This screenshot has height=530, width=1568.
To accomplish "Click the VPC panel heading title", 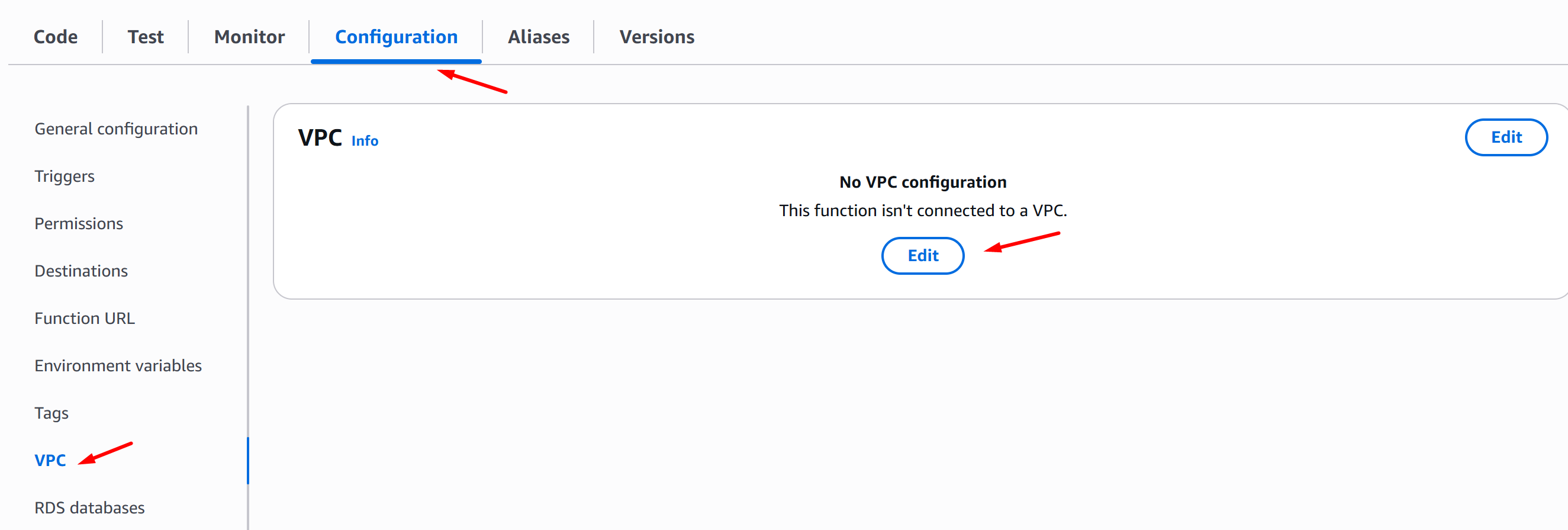I will pos(320,139).
